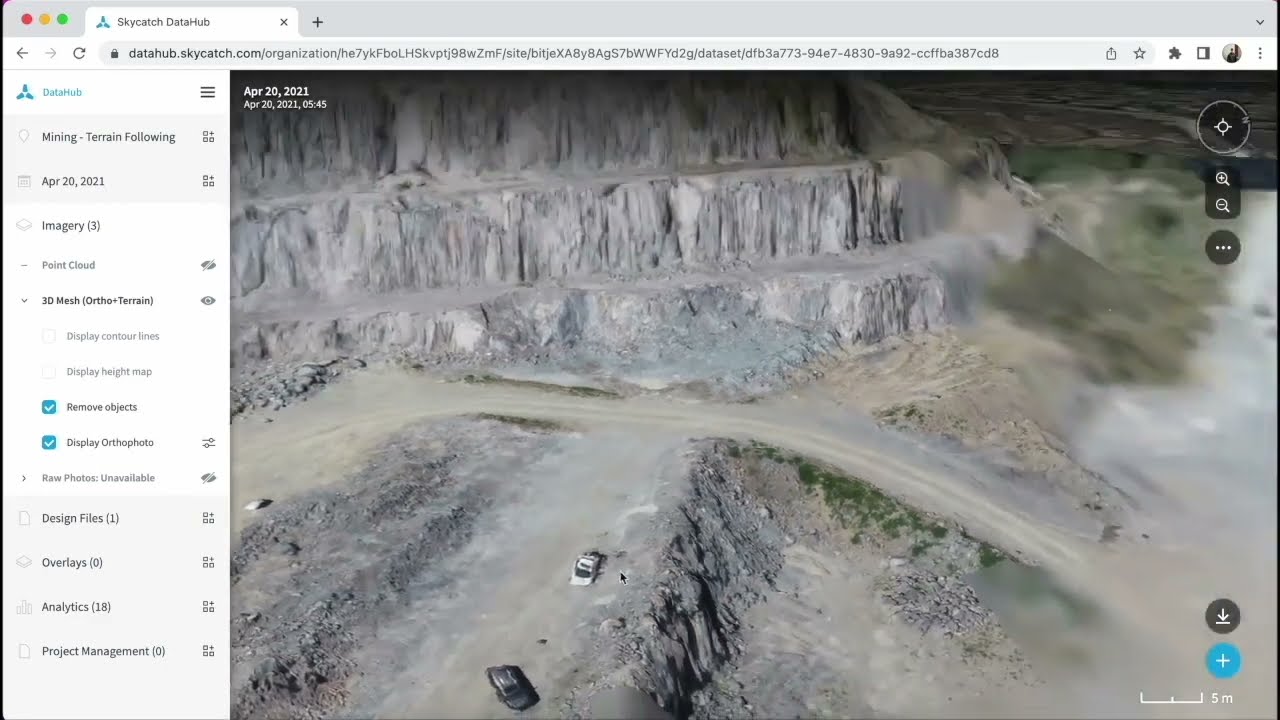1280x720 pixels.
Task: Expand the Point Cloud section
Action: pos(24,265)
